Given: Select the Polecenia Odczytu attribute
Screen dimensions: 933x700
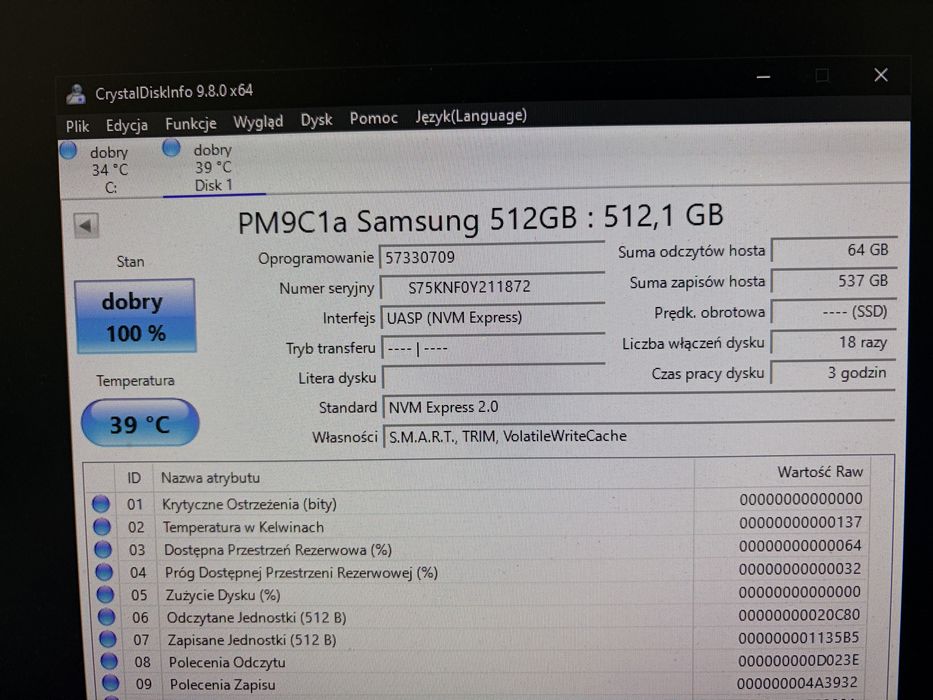Looking at the screenshot, I should point(227,662).
